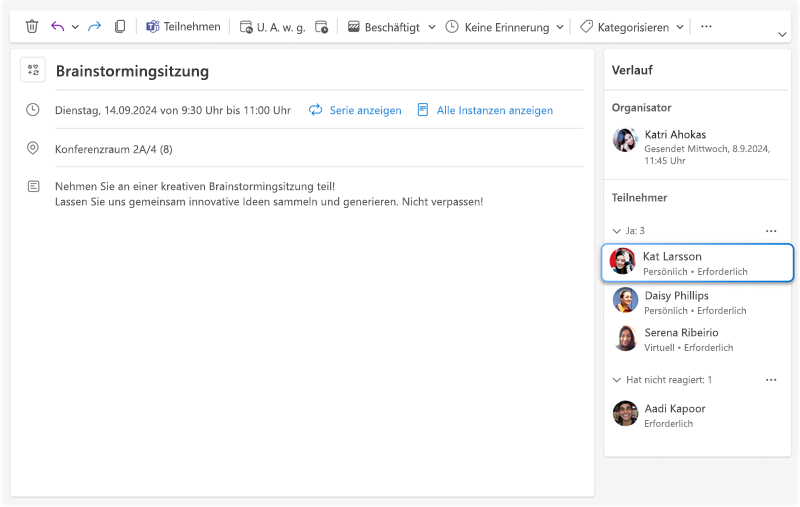The image size is (800, 507).
Task: Open the reply options dropdown arrow
Action: (75, 27)
